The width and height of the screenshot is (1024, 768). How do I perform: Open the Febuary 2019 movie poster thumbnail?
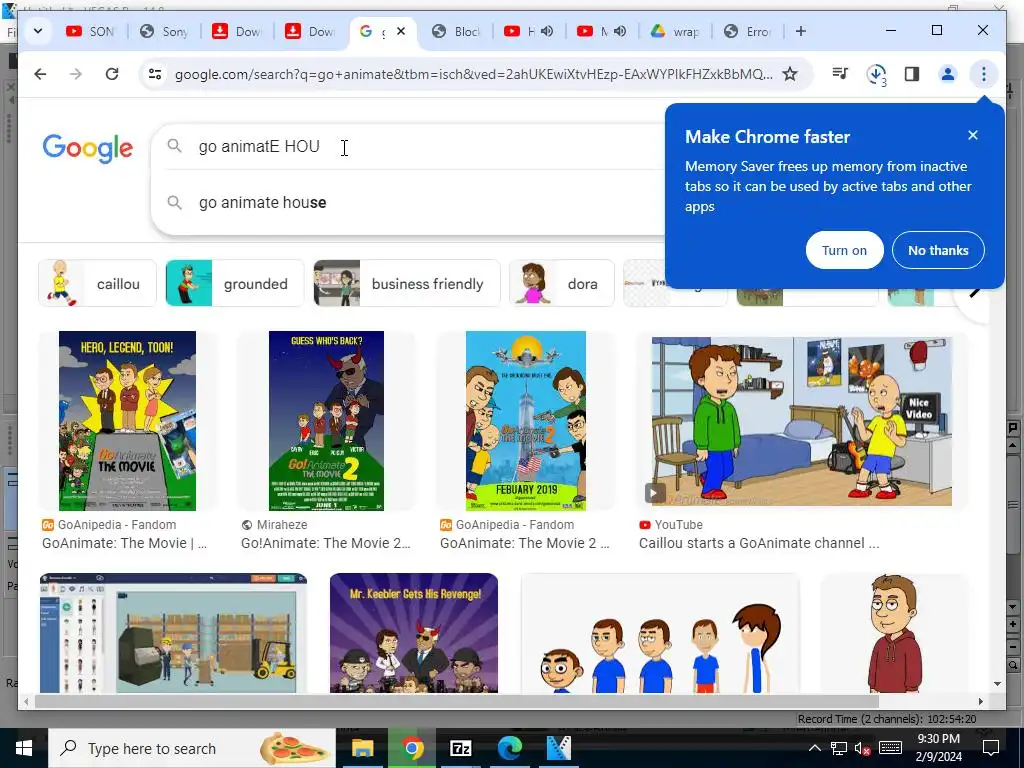(x=526, y=421)
